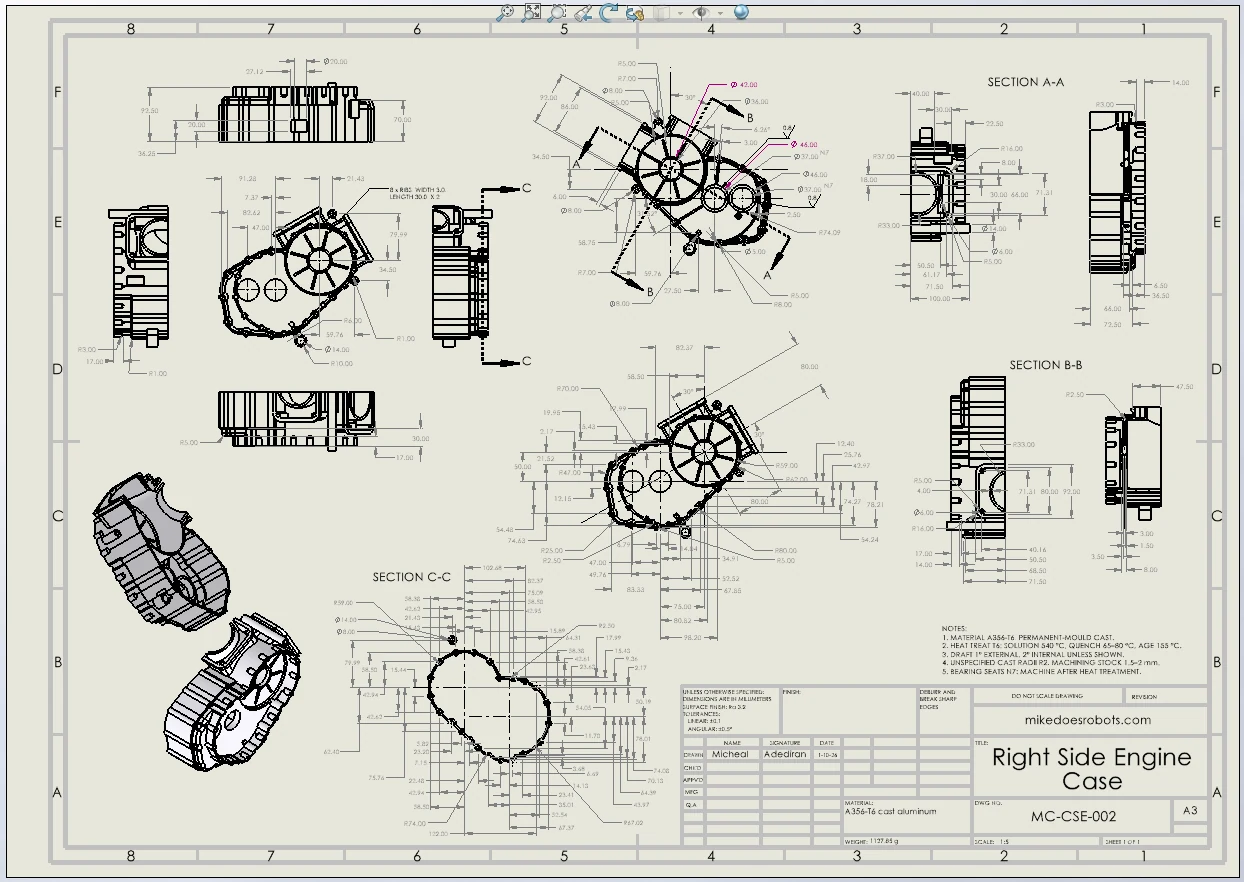The width and height of the screenshot is (1244, 882).
Task: Click the Zoom to Fit magnifier icon
Action: [x=507, y=12]
